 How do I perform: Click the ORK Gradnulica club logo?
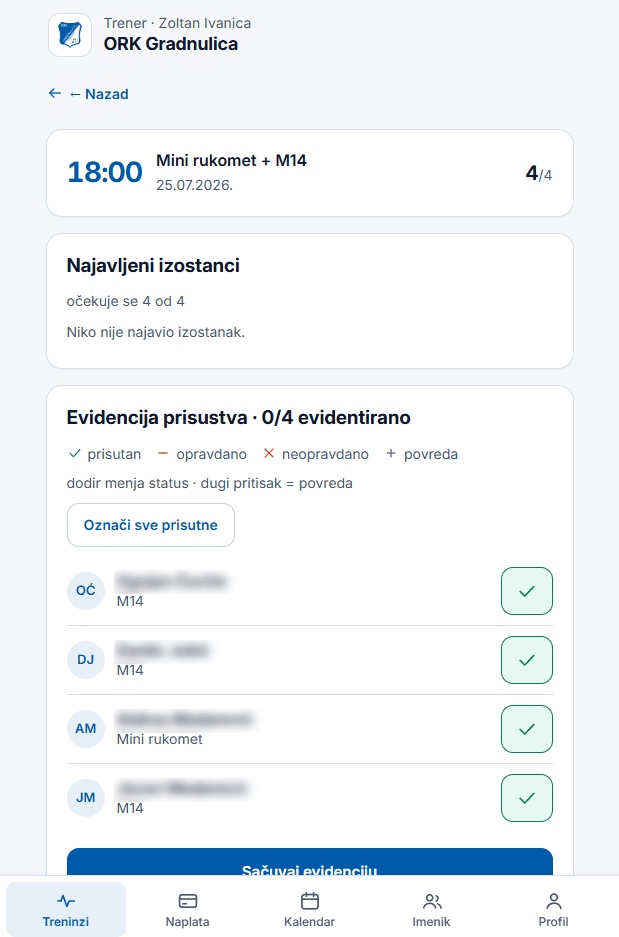(70, 35)
